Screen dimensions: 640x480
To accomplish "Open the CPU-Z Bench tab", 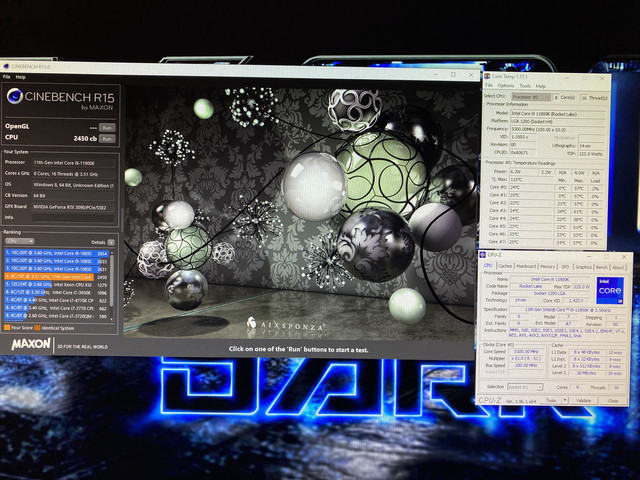I will [602, 267].
